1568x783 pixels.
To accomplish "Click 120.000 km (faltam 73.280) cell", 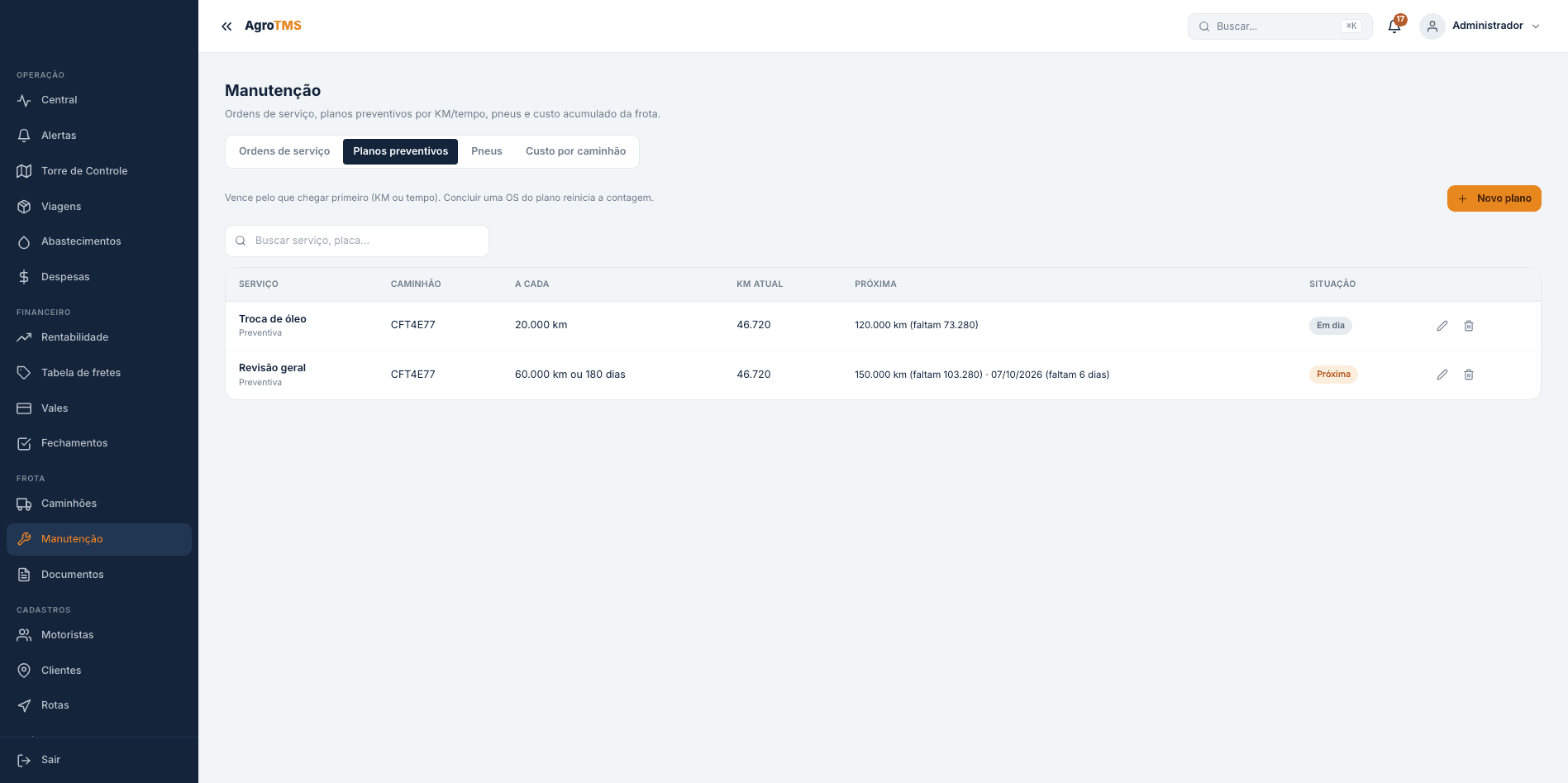I will pos(916,325).
